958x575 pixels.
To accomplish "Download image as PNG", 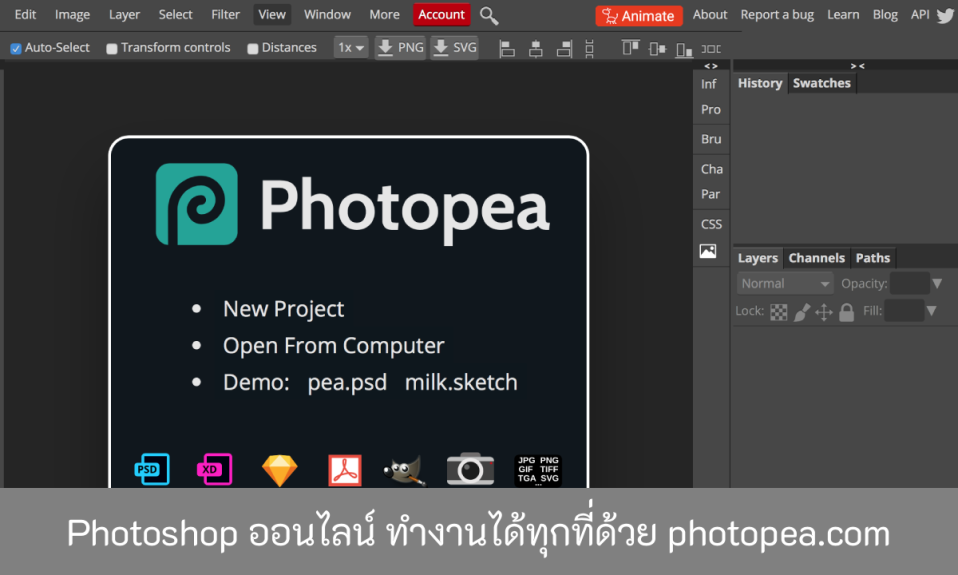I will point(400,48).
